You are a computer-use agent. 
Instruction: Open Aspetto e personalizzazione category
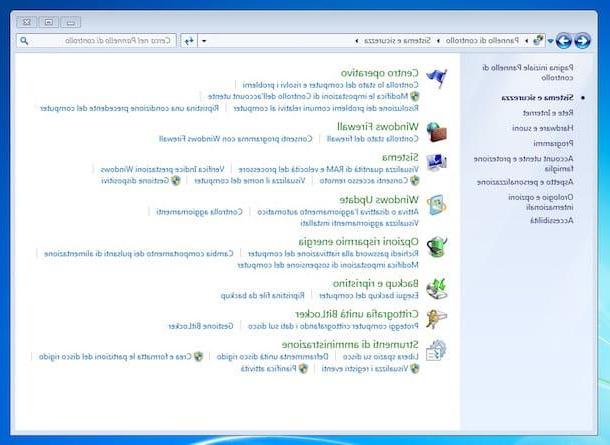tap(525, 182)
